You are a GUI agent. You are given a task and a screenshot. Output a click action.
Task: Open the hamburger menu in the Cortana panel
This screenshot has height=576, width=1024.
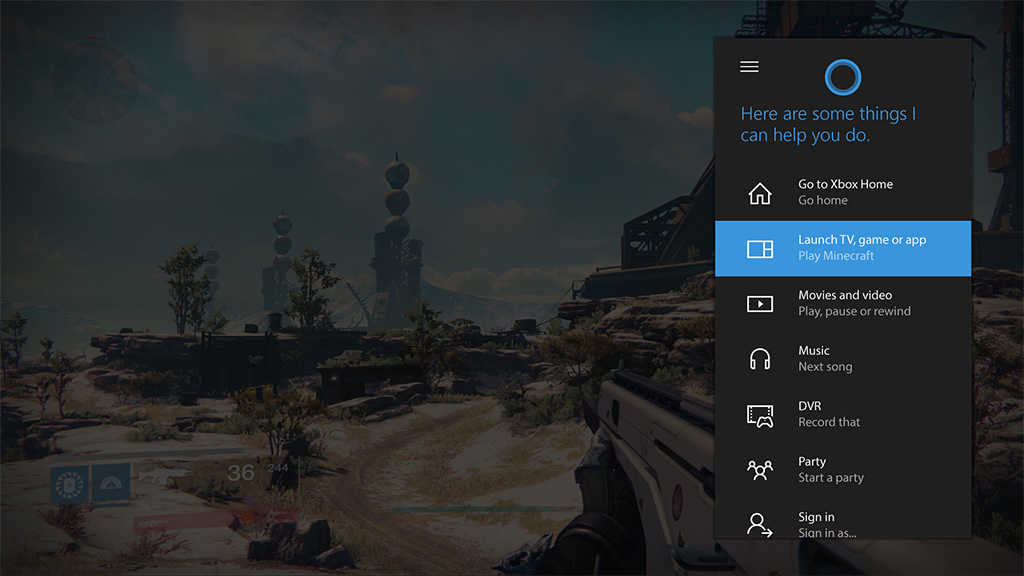click(x=749, y=67)
